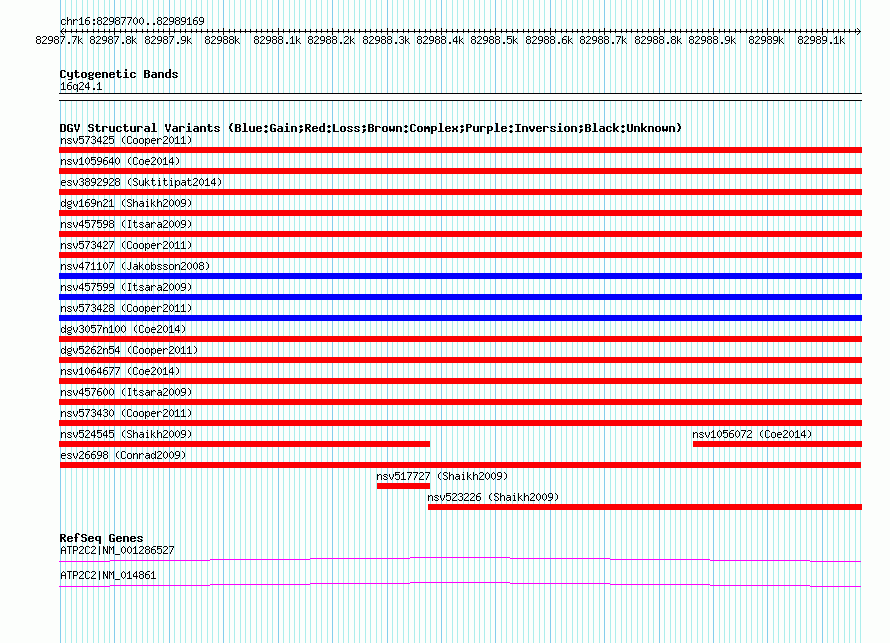The image size is (890, 643).
Task: Select the nsv1064677 (Coe2014) label
Action: 120,371
